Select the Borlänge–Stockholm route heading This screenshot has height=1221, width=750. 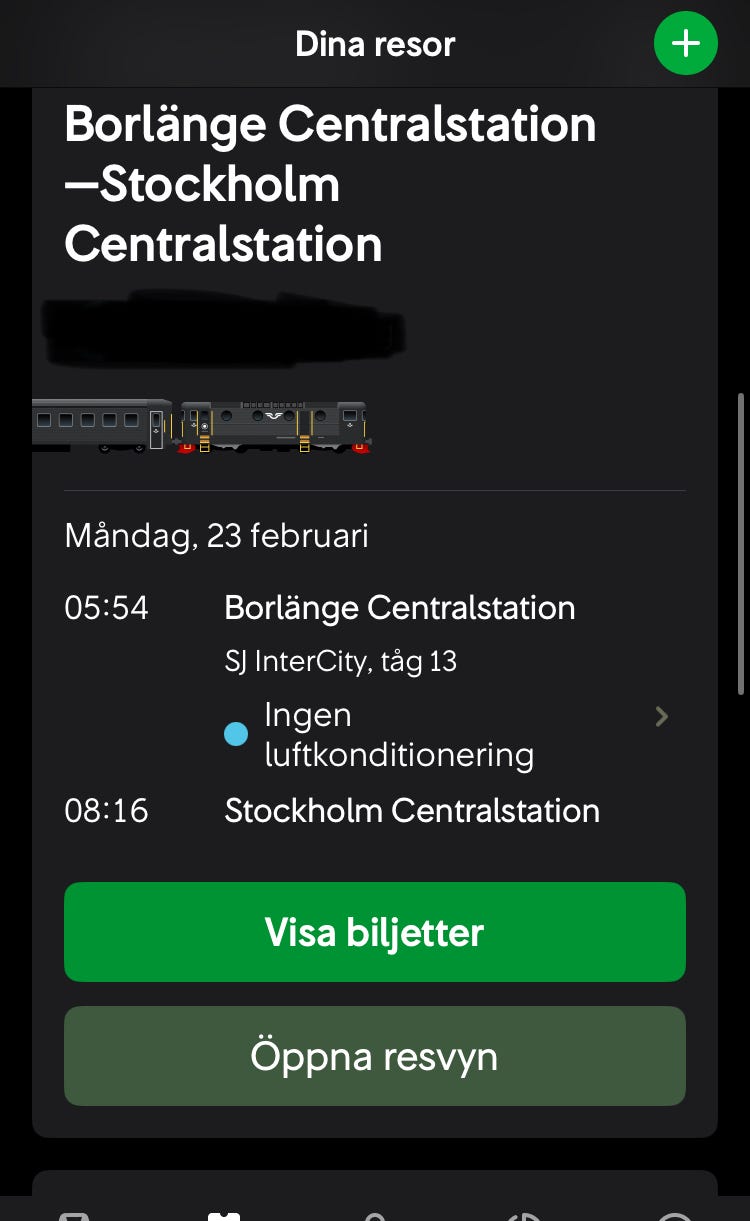pos(330,185)
